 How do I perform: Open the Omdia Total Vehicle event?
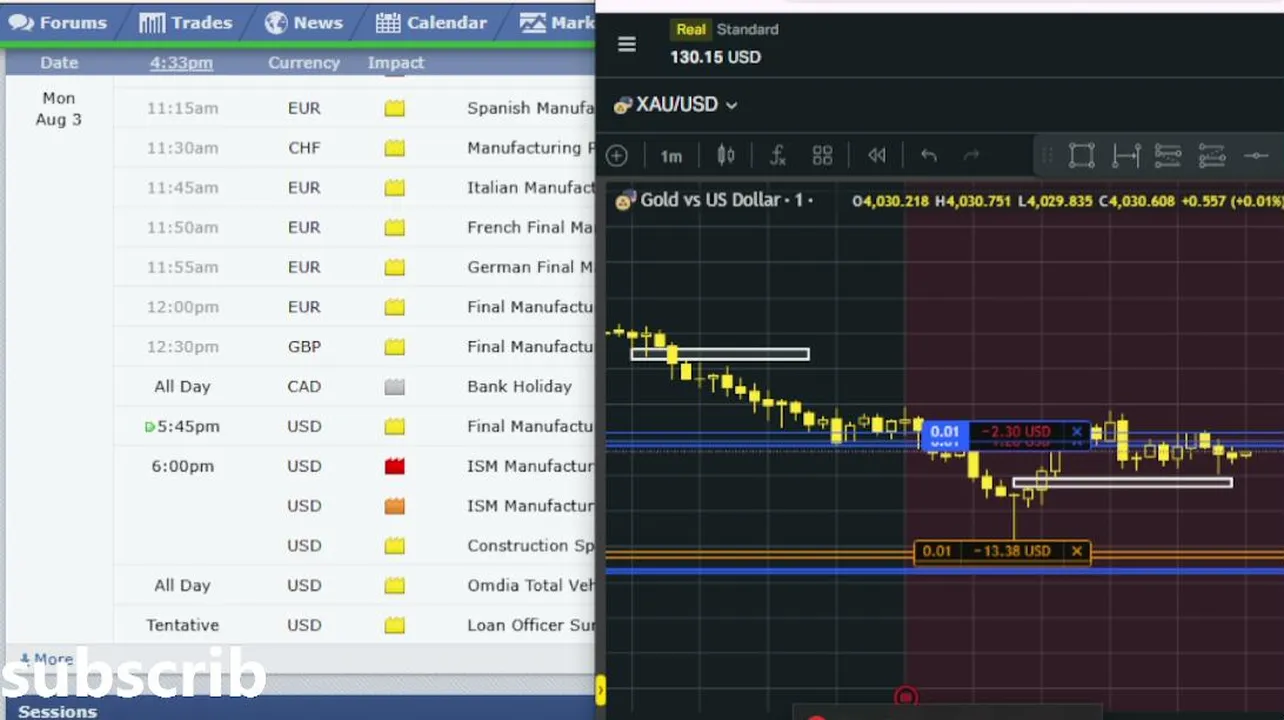click(530, 585)
